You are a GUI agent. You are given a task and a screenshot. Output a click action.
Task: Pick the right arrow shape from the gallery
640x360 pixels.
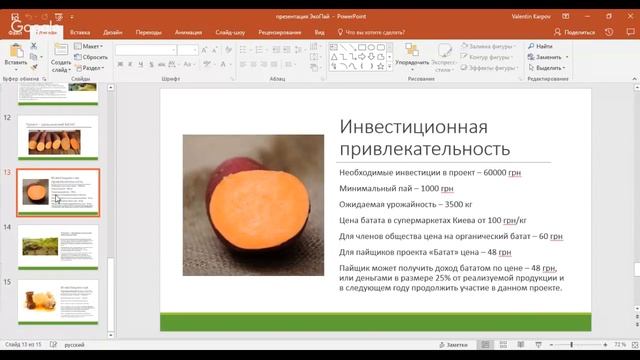[x=362, y=57]
